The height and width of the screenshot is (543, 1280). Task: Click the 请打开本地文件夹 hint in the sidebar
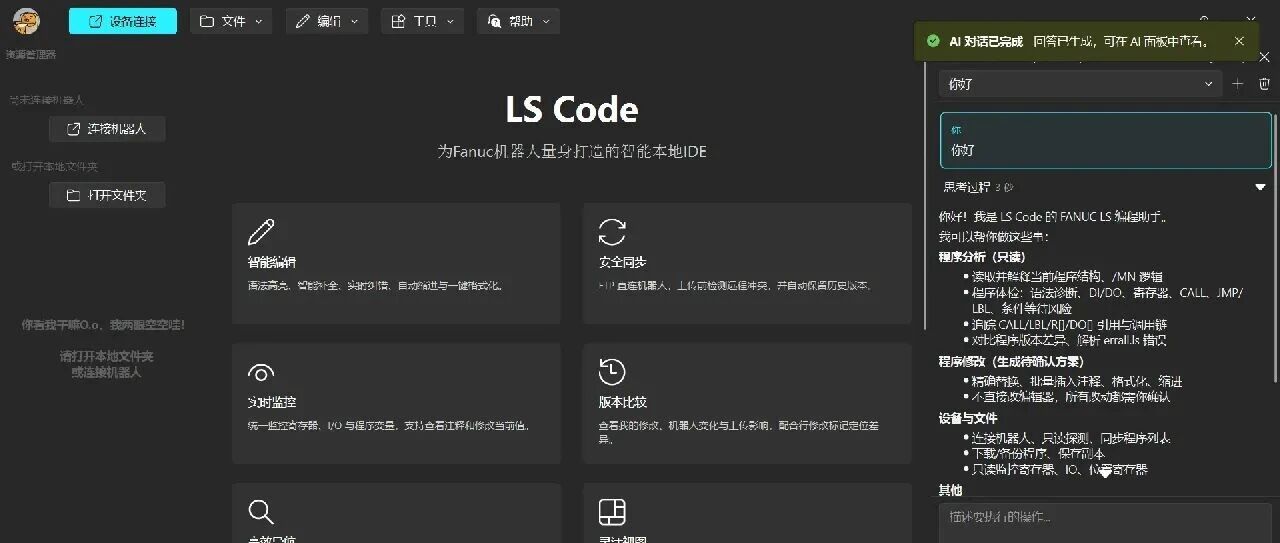tap(106, 356)
